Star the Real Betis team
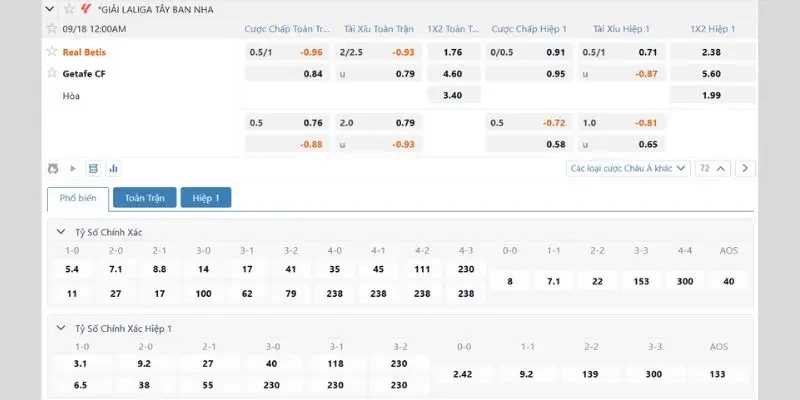800x400 pixels. coord(52,52)
